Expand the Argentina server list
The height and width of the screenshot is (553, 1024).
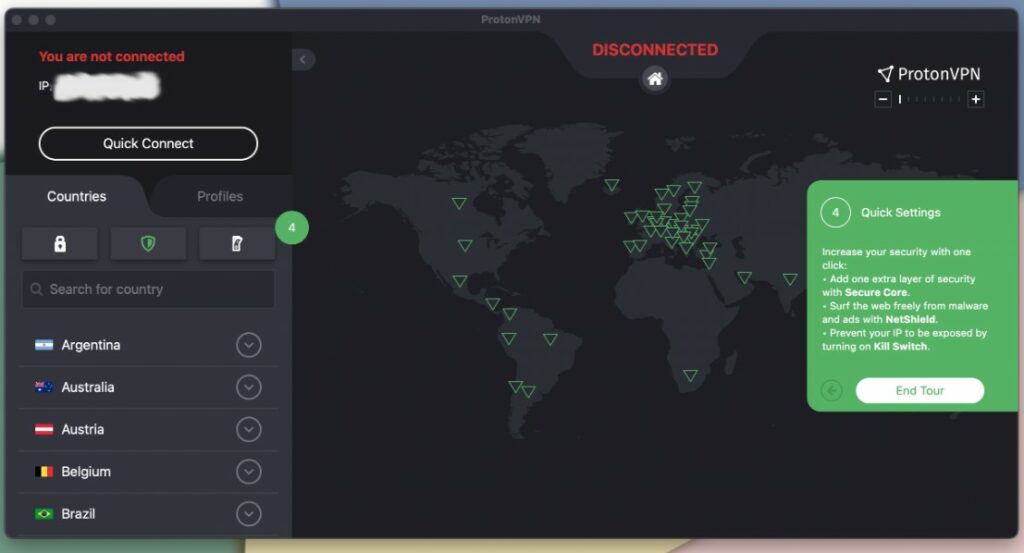[x=248, y=345]
